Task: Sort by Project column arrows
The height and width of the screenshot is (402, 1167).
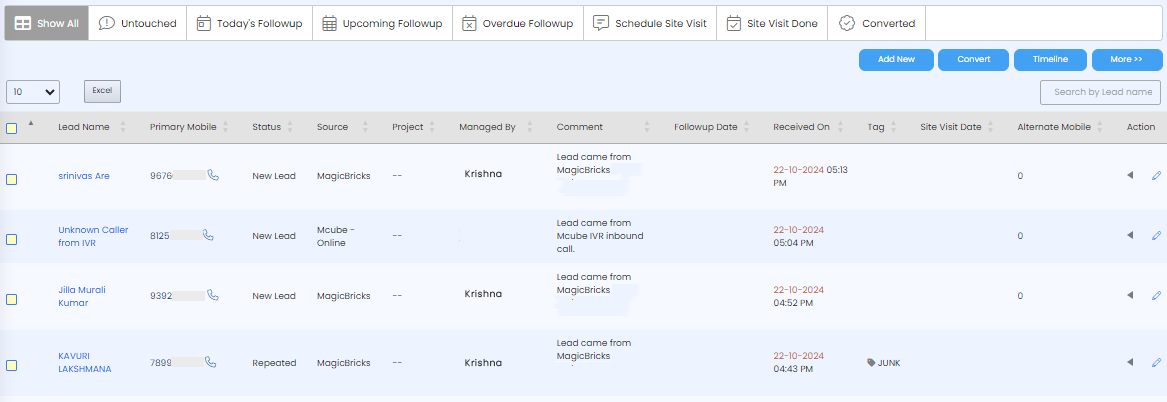Action: point(432,127)
